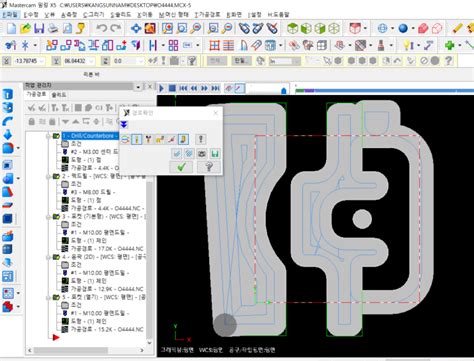The width and height of the screenshot is (474, 361).
Task: Click the green plus icon in the toolbar
Action: (x=449, y=45)
